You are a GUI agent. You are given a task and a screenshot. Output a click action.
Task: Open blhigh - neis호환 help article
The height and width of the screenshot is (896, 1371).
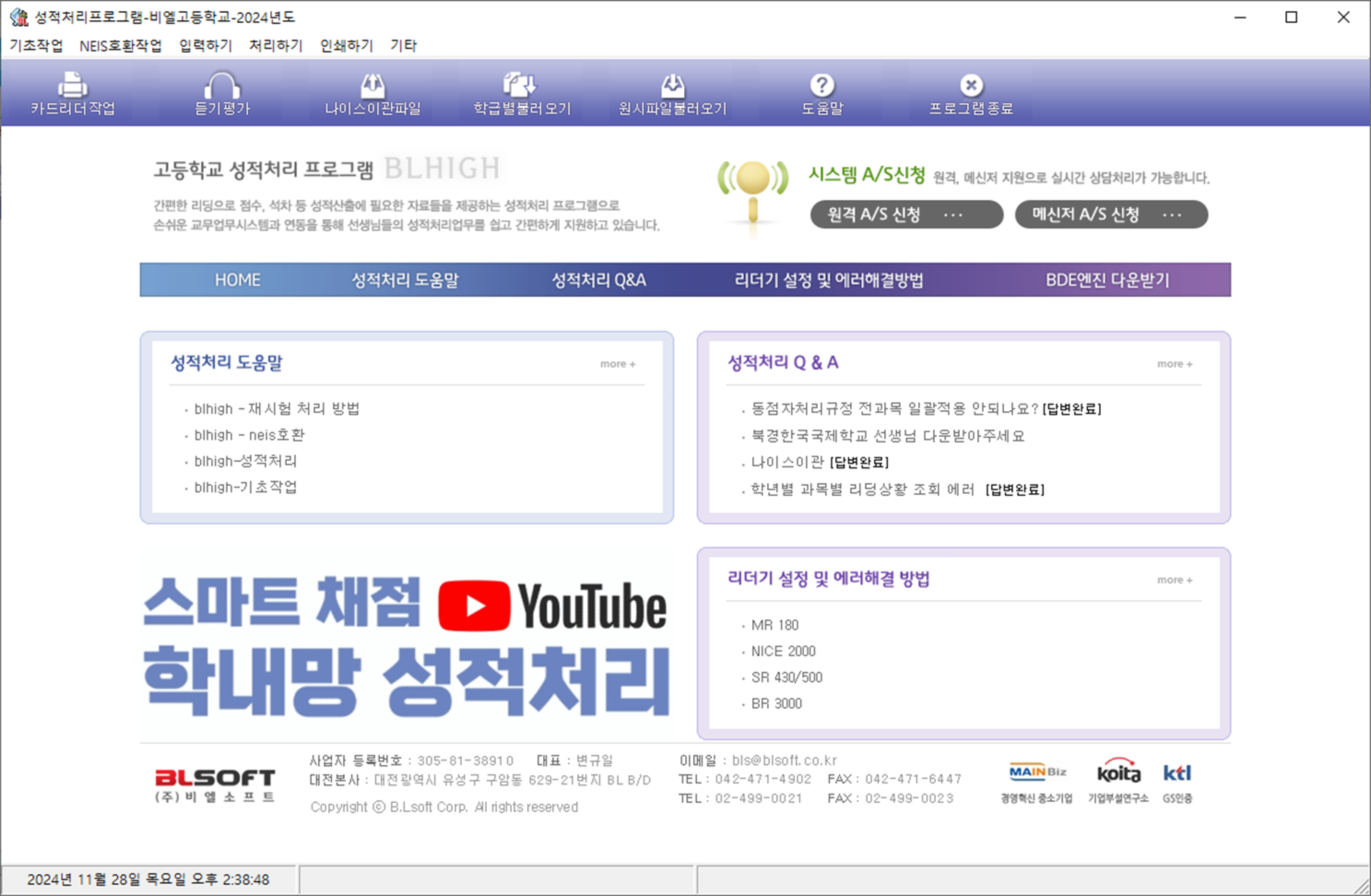249,435
